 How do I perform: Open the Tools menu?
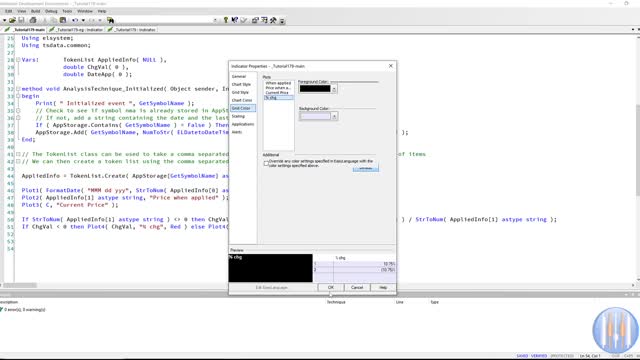[x=67, y=11]
